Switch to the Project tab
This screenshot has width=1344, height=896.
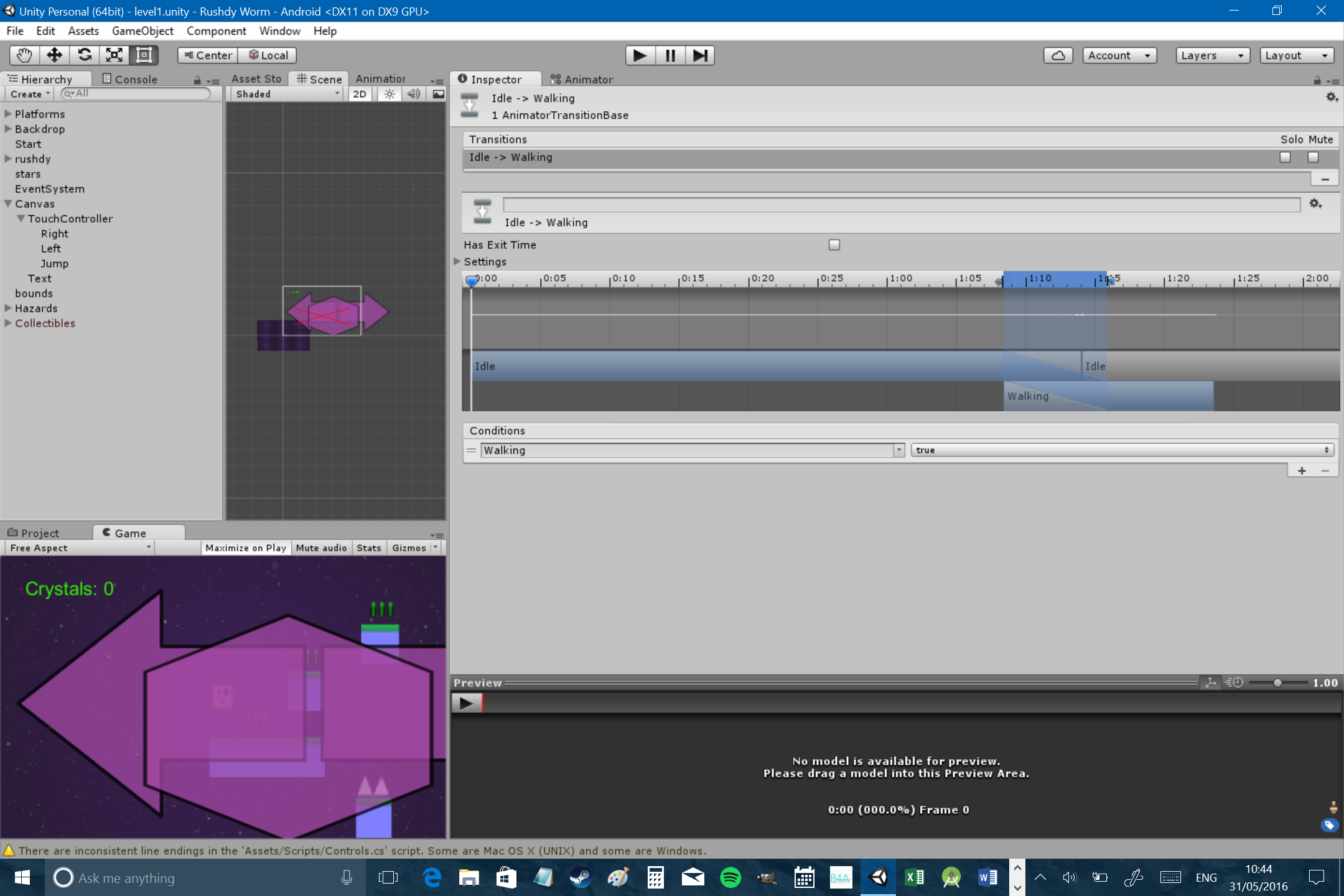[x=34, y=533]
